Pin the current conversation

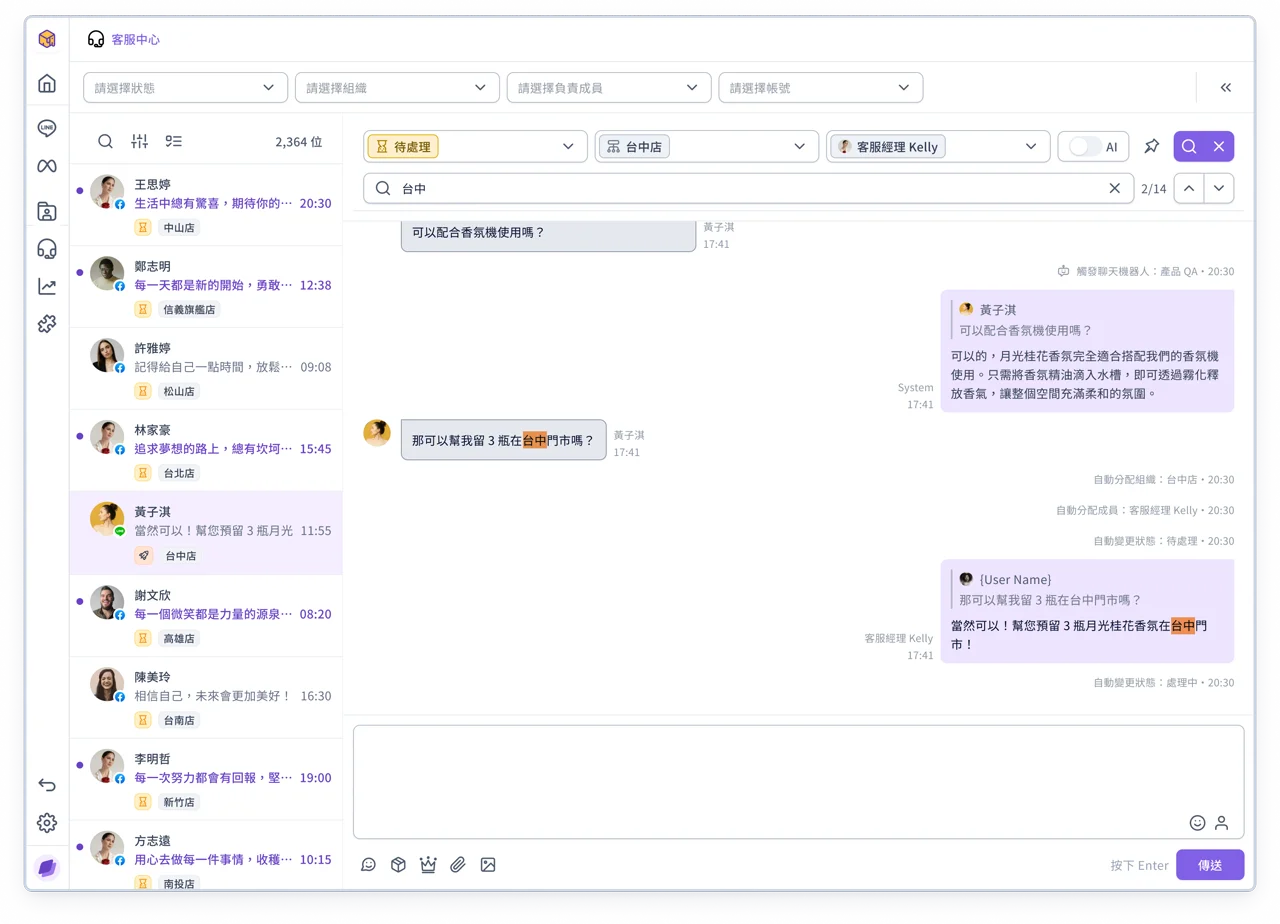(x=1152, y=146)
